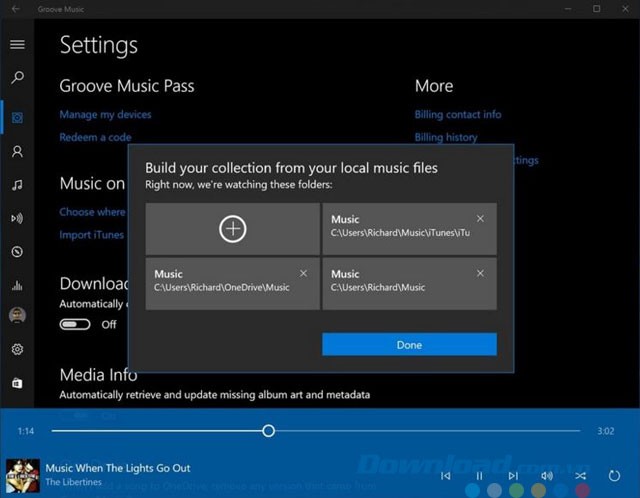Click the user account avatar in sidebar

pyautogui.click(x=17, y=316)
